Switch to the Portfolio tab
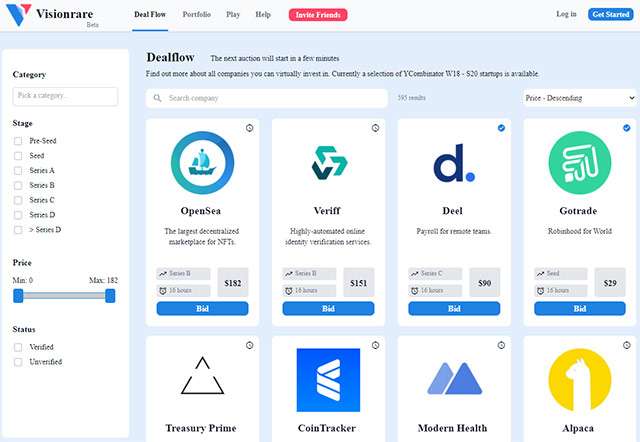 tap(197, 15)
